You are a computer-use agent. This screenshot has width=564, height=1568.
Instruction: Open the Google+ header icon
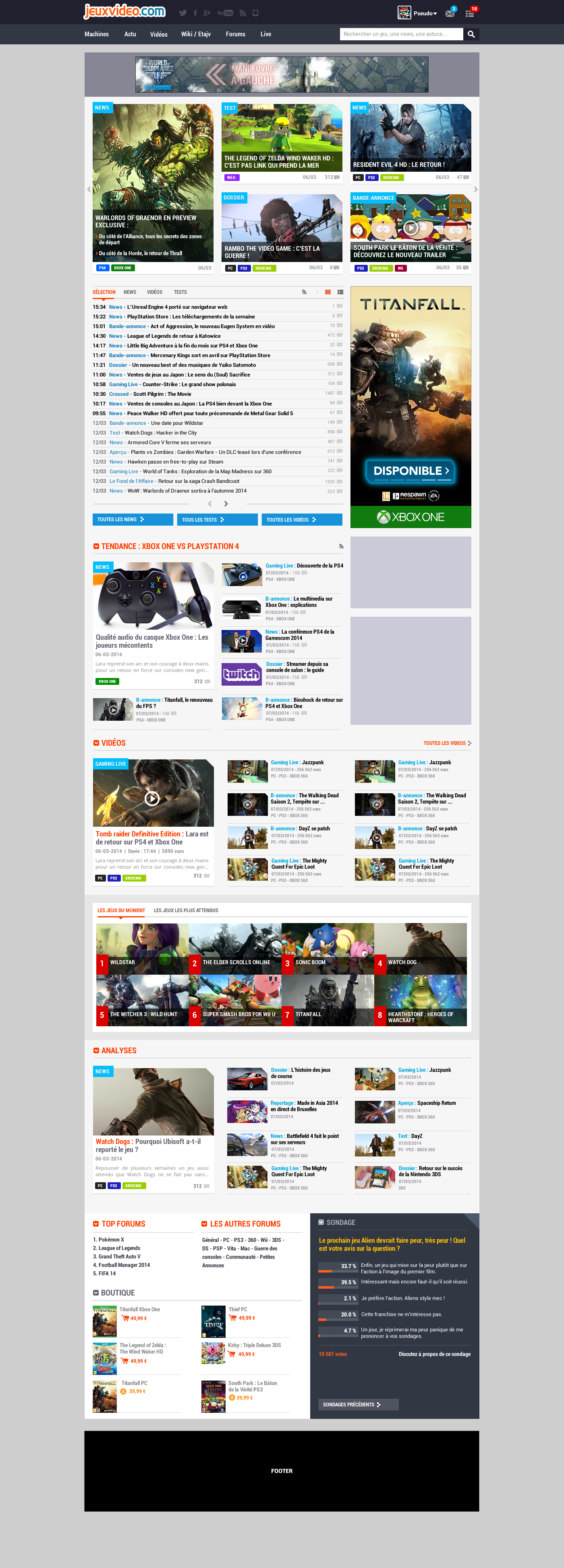pyautogui.click(x=207, y=13)
